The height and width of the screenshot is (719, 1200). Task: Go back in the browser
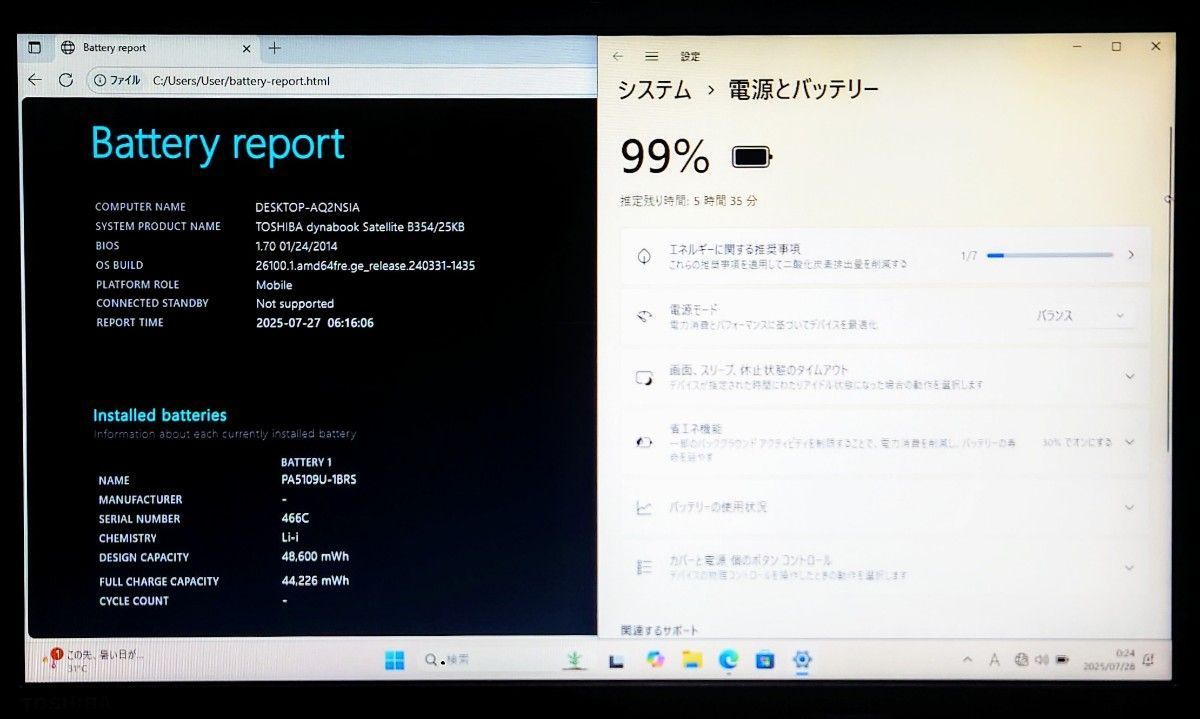[35, 80]
